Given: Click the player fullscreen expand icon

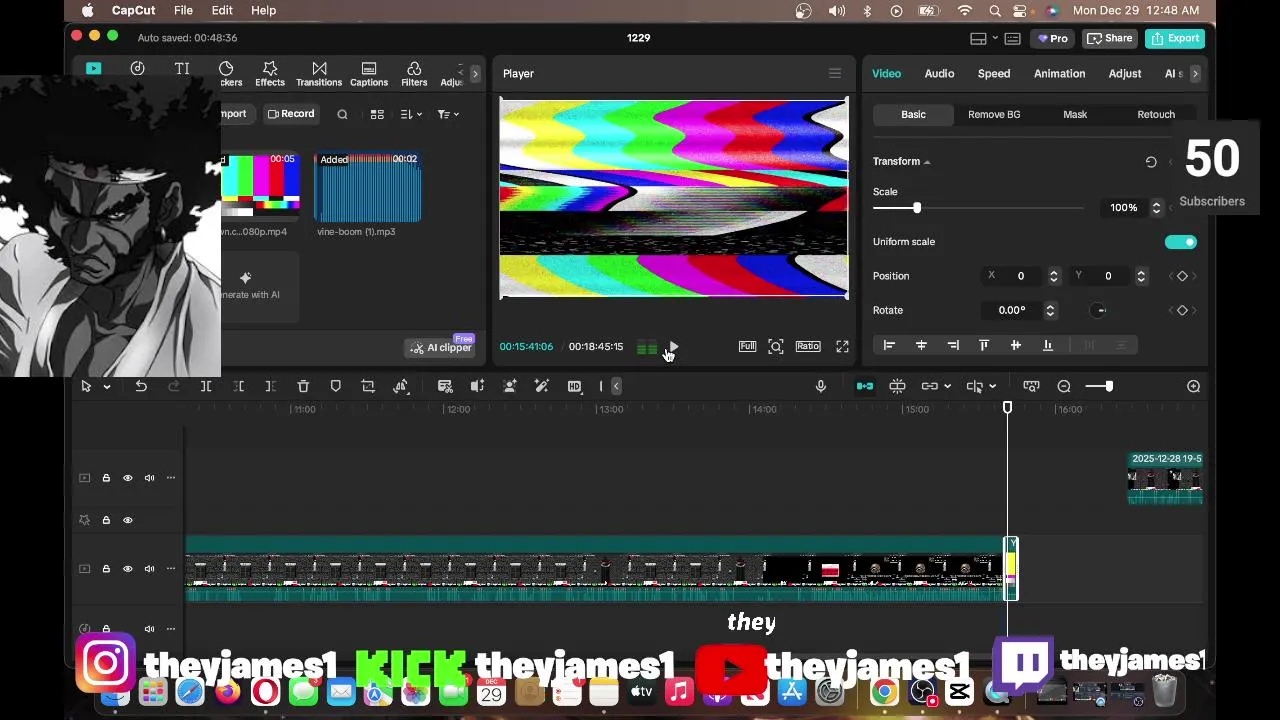Looking at the screenshot, I should [842, 347].
